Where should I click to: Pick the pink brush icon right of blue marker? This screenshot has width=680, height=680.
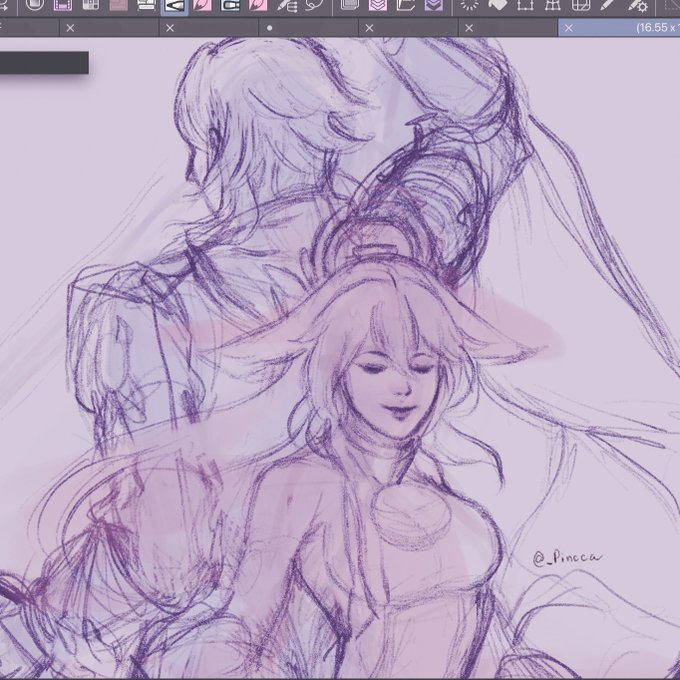258,5
